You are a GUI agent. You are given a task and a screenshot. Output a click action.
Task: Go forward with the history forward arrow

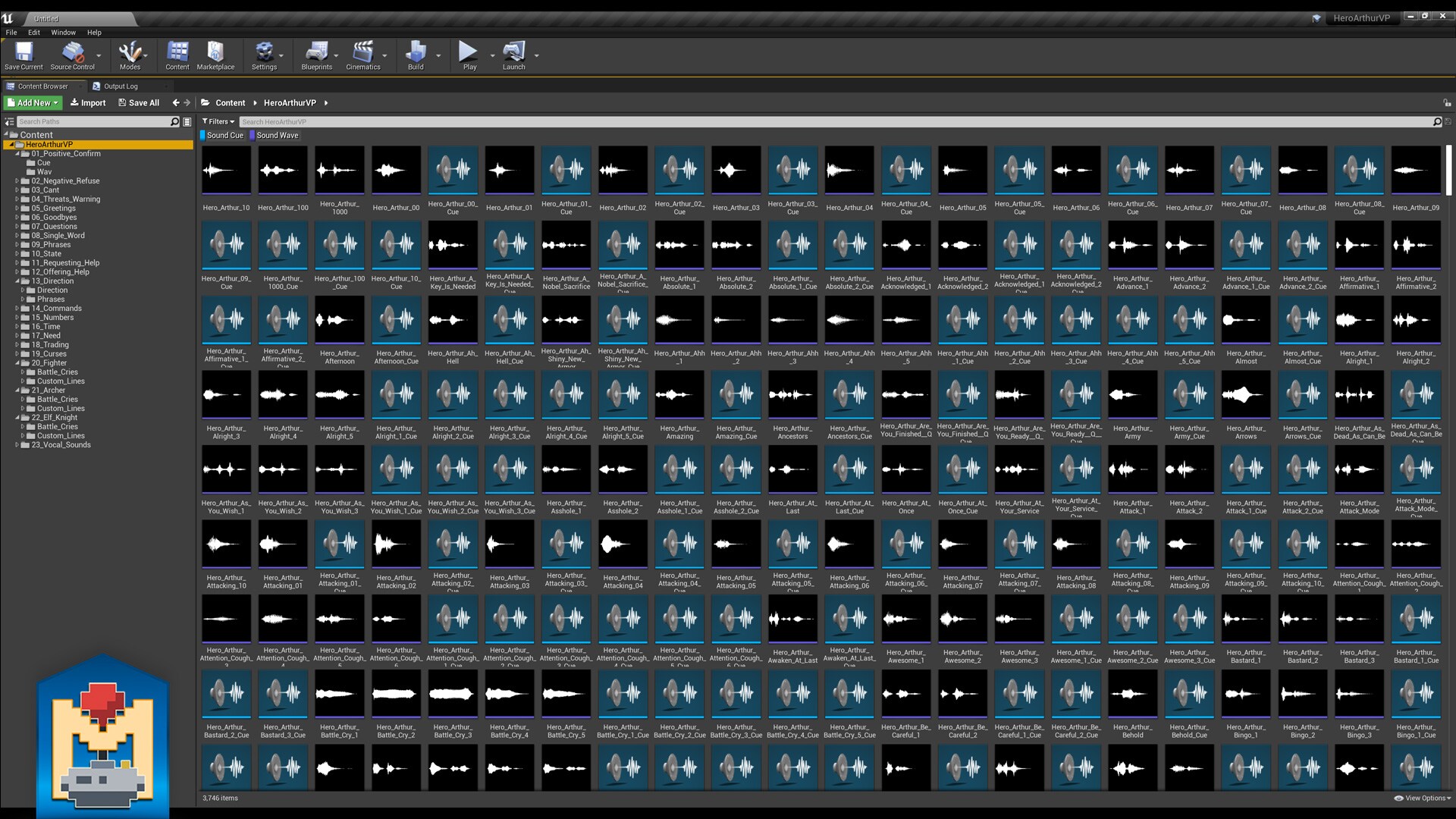pos(187,102)
